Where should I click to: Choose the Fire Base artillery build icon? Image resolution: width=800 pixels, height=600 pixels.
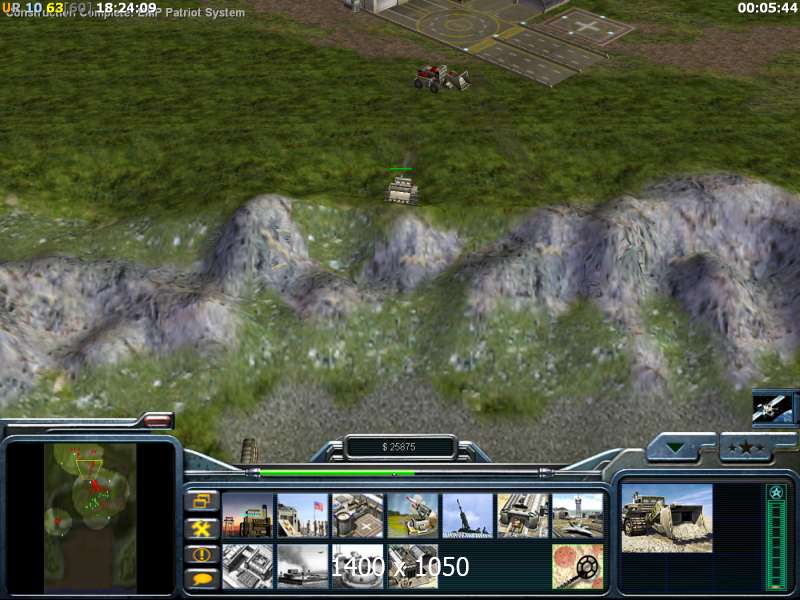[468, 515]
